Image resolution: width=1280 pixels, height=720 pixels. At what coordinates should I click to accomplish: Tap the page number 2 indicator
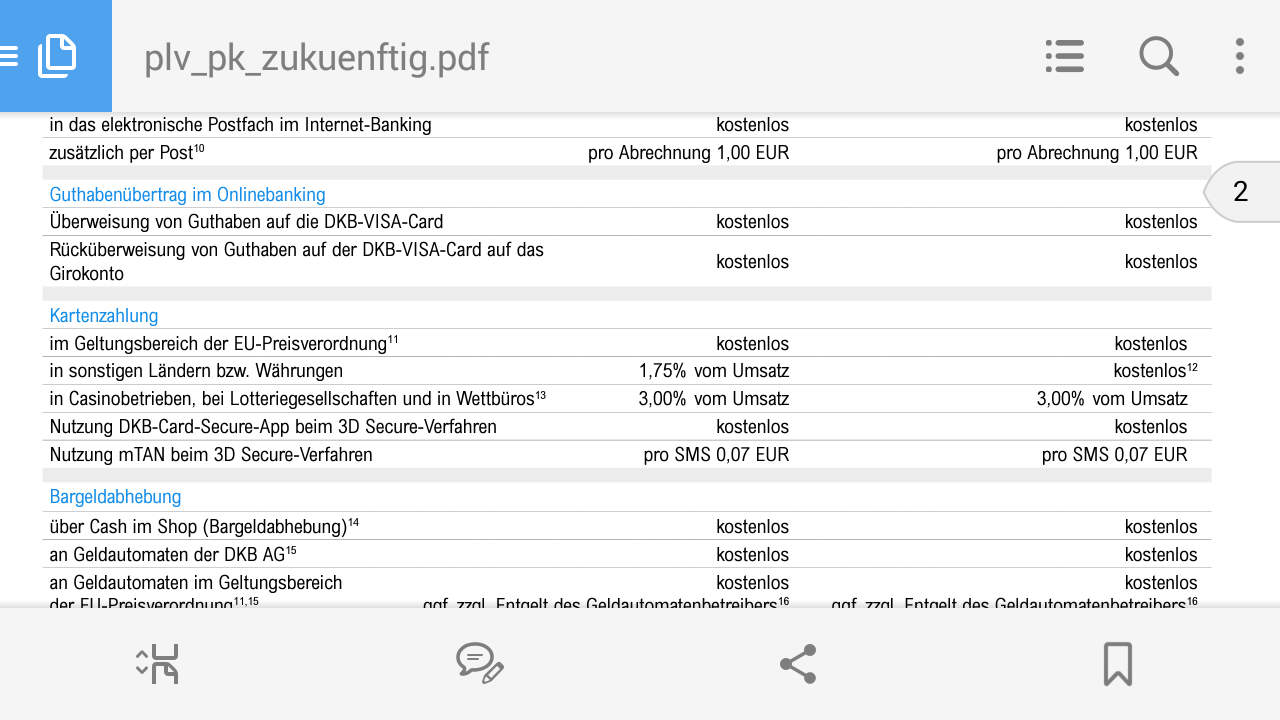tap(1241, 192)
